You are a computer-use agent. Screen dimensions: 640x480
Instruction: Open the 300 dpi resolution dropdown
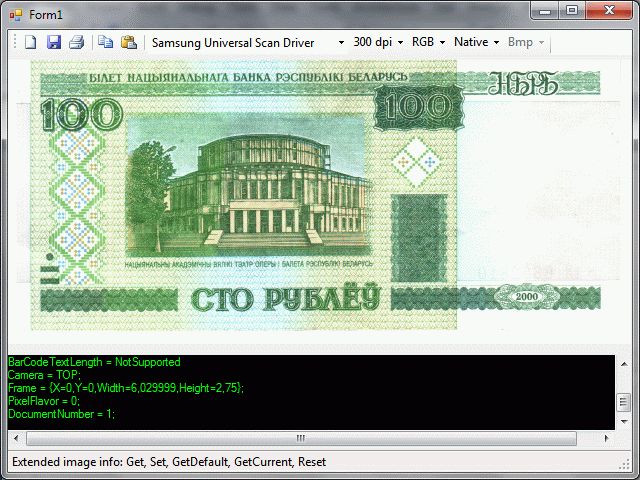coord(378,42)
